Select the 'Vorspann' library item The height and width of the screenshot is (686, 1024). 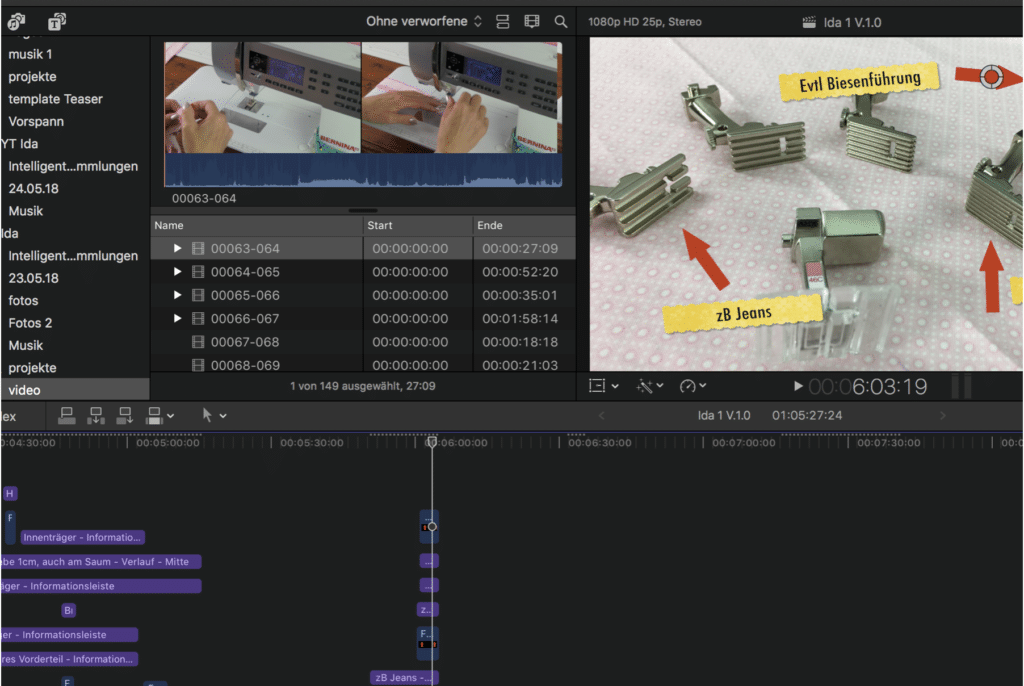coord(39,121)
